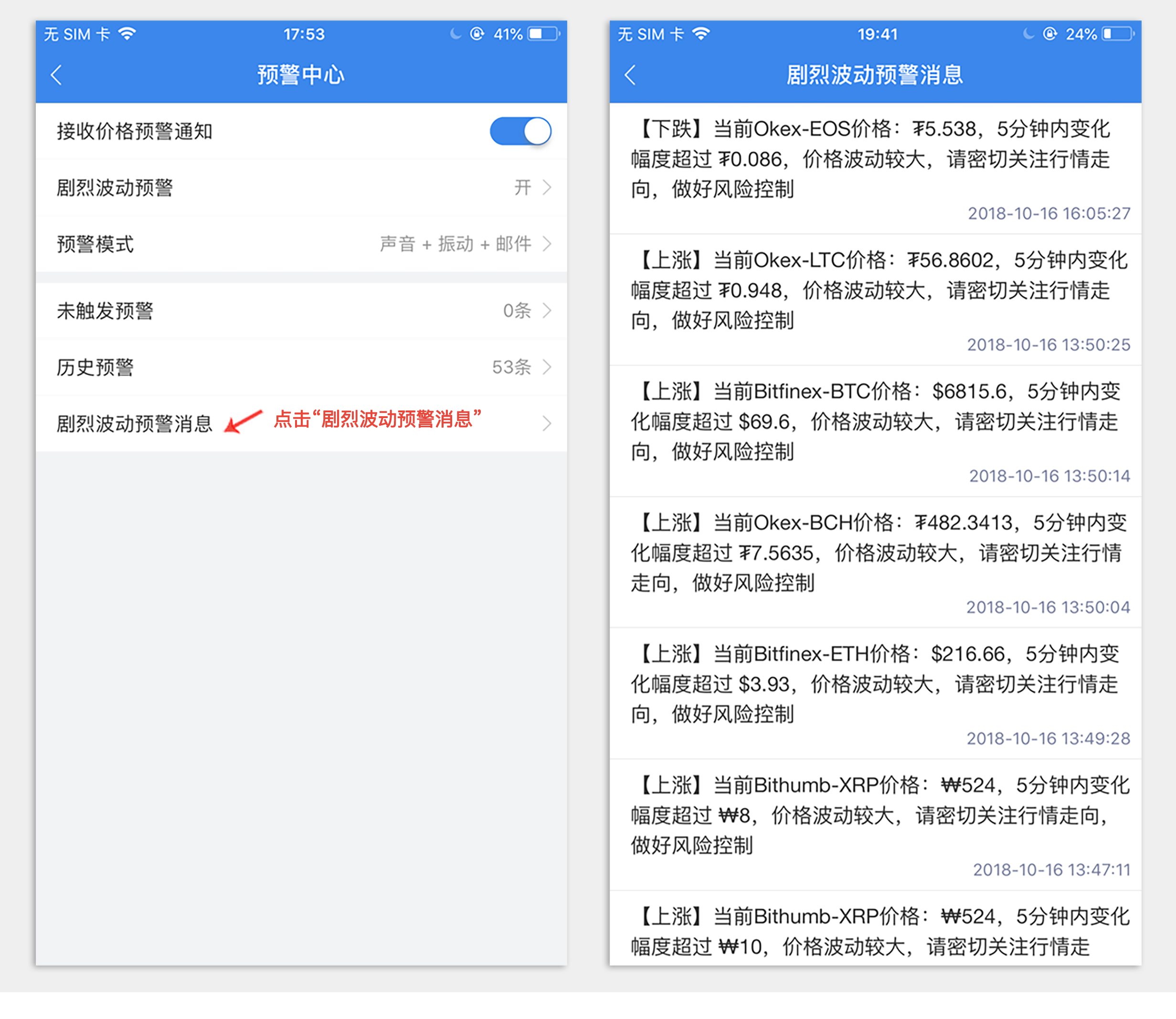Toggle the 接收价格预警通知 switch
The image size is (1176, 1019).
(520, 131)
